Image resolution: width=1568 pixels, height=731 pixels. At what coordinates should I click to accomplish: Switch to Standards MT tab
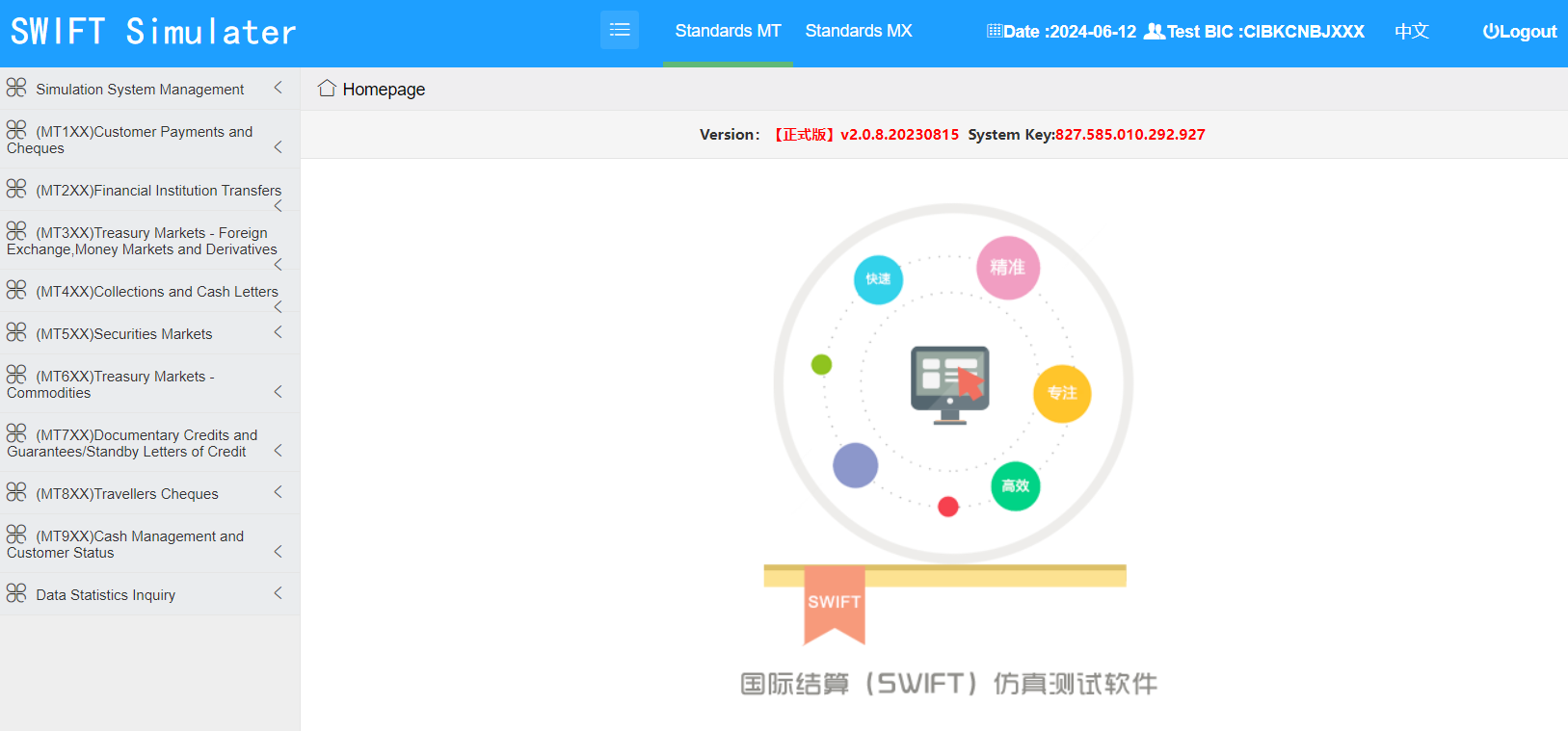click(x=728, y=31)
